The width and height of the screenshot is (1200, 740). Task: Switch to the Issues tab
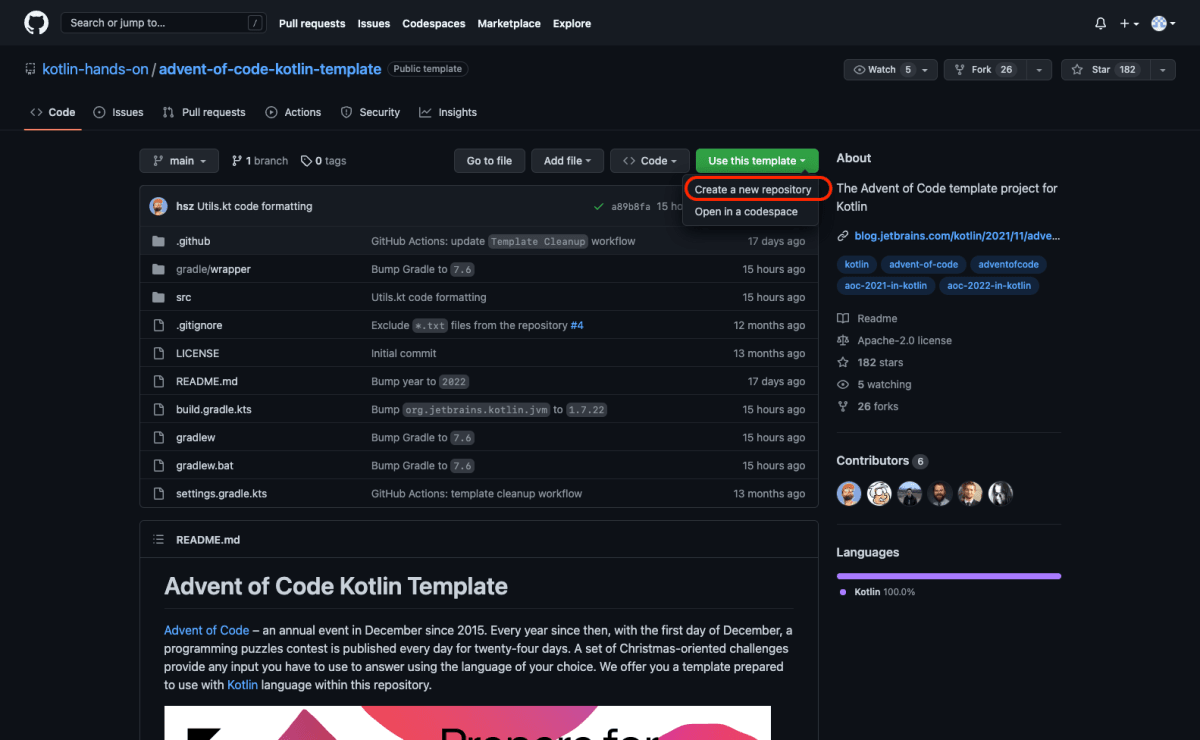(x=118, y=112)
